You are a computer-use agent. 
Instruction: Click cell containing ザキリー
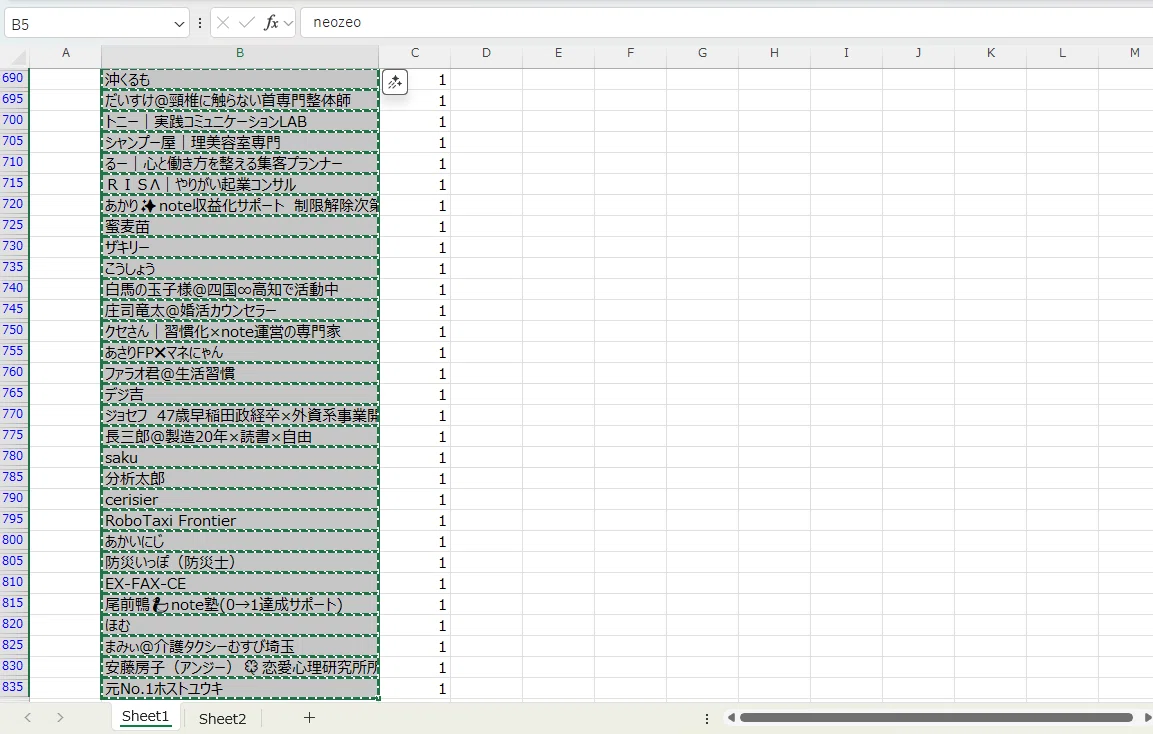click(x=240, y=248)
